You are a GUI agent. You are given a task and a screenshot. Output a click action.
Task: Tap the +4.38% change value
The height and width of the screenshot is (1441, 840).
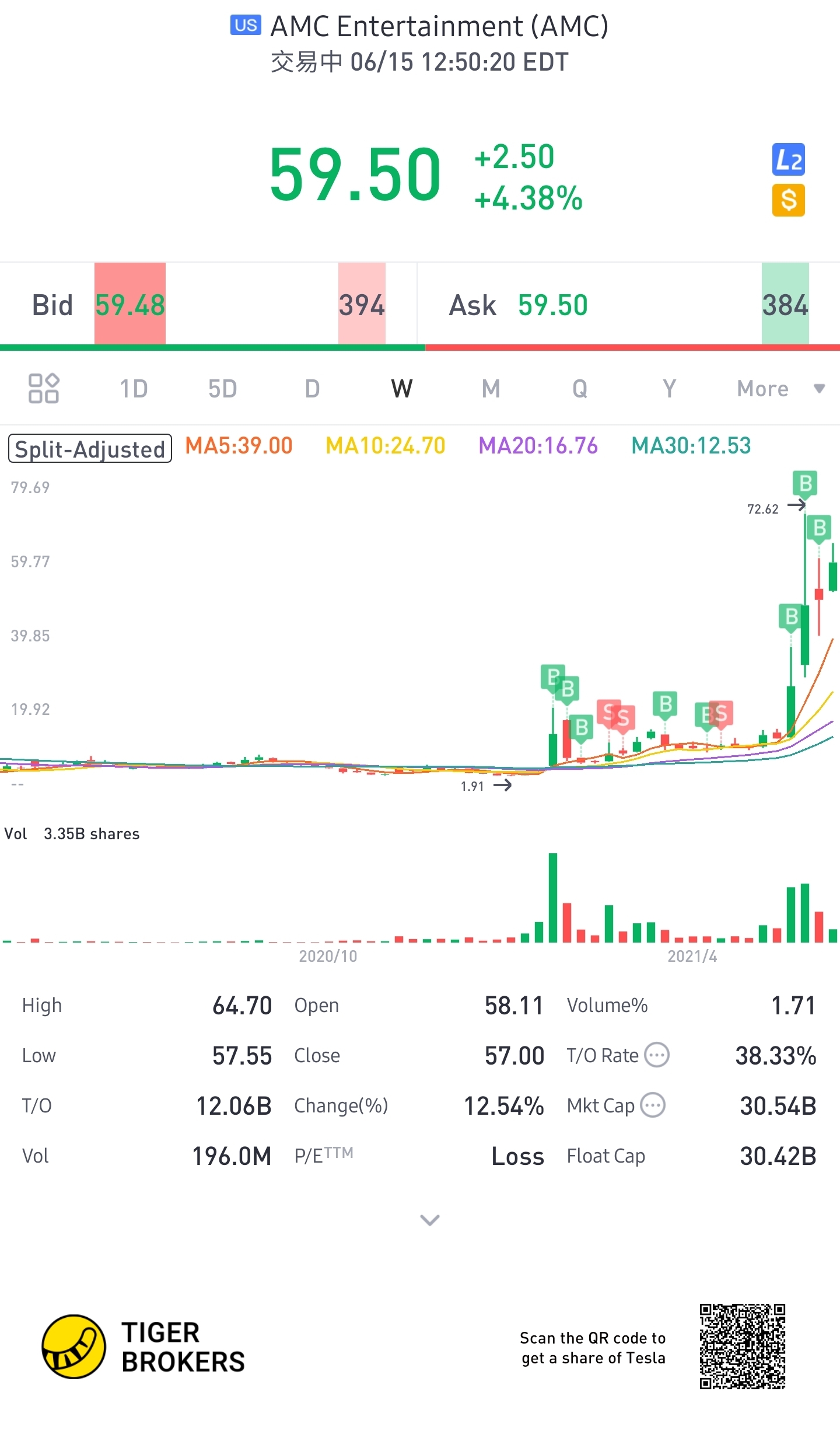(x=528, y=198)
